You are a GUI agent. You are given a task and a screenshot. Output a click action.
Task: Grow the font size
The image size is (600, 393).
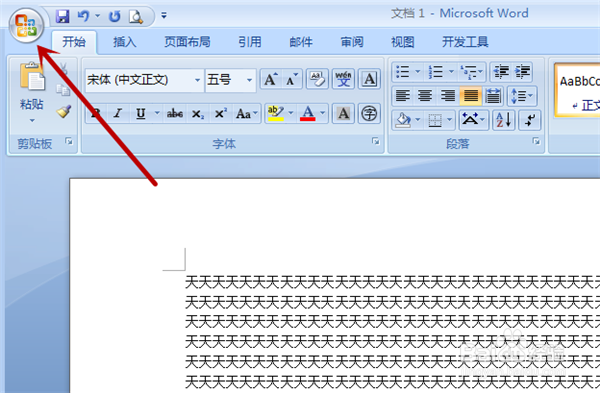point(271,79)
